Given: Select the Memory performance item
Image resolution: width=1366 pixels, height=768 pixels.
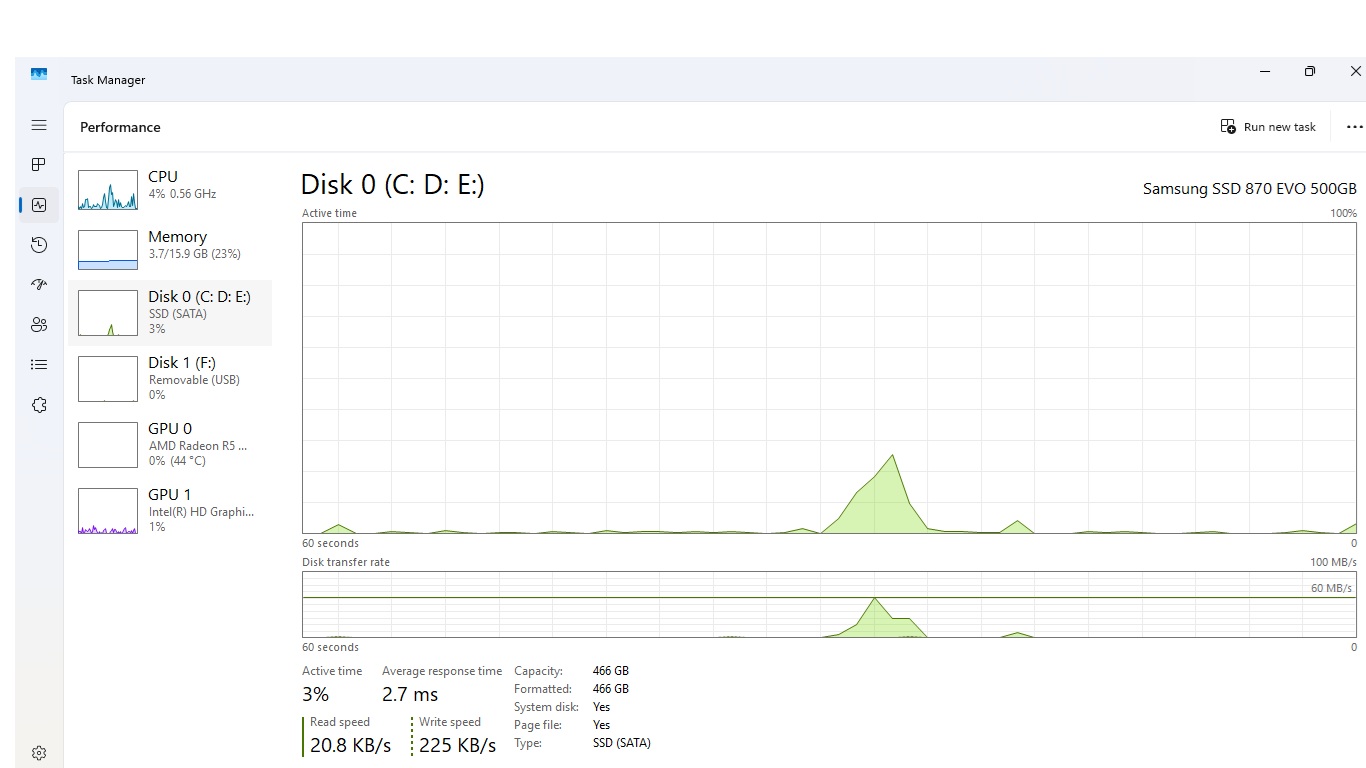Looking at the screenshot, I should click(x=170, y=249).
